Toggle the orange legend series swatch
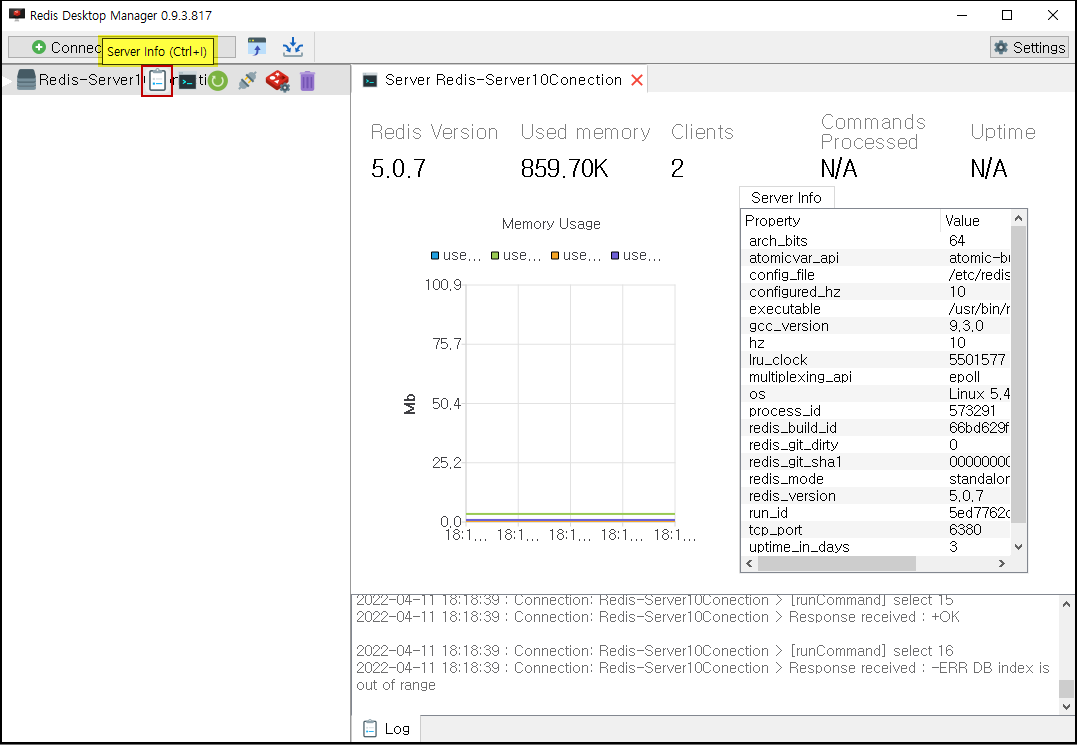 coord(554,256)
